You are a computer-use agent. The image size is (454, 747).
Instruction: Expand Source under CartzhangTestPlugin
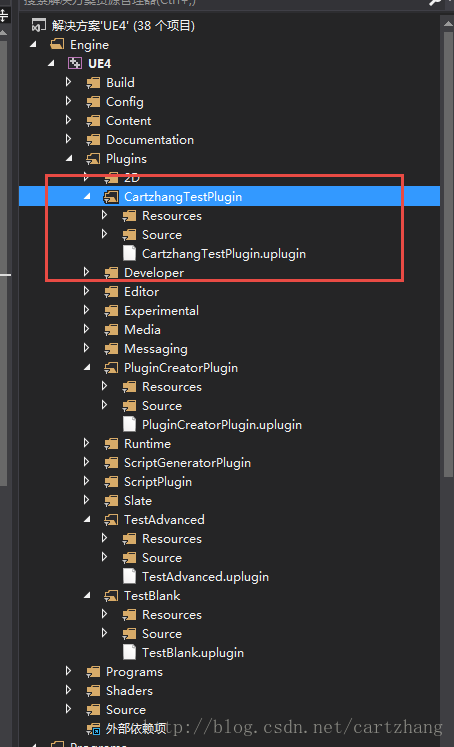pos(104,234)
